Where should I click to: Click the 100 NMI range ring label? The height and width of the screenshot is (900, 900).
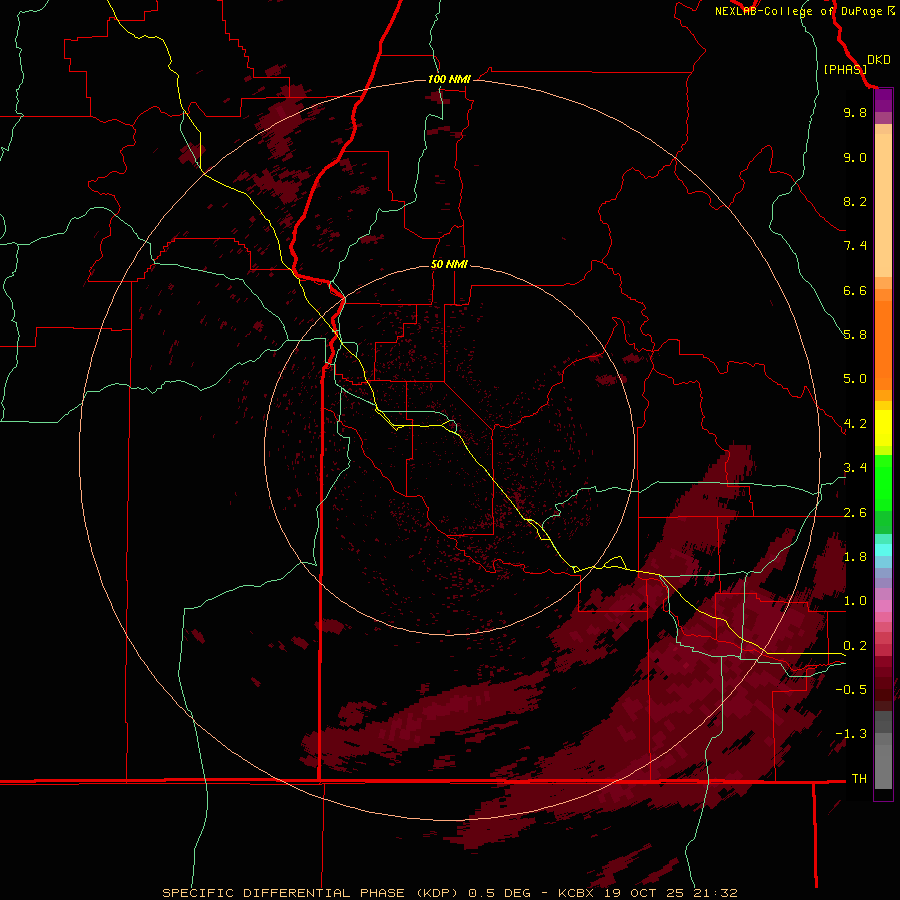[449, 79]
